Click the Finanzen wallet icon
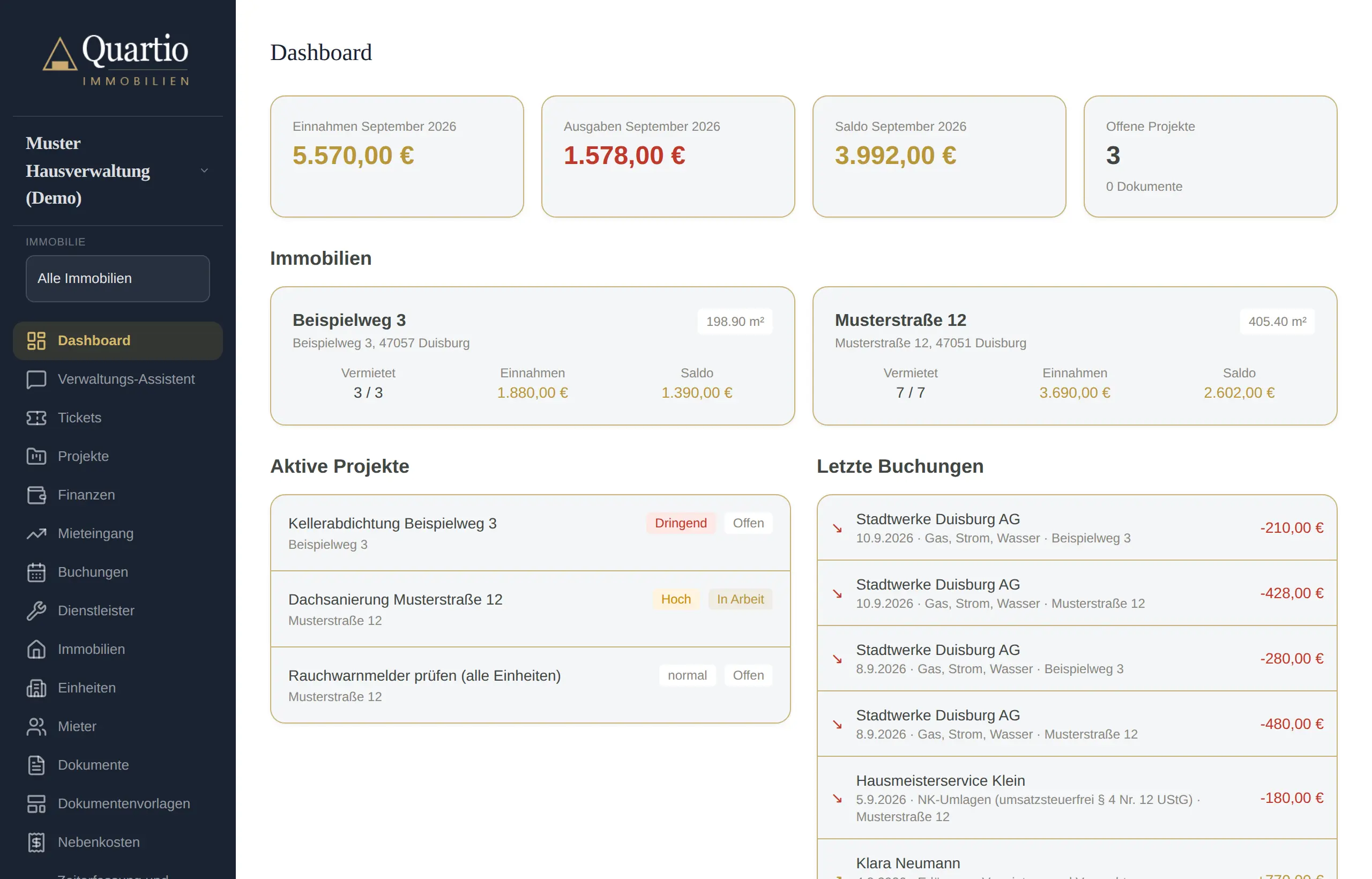Screen dimensions: 1372x879 pyautogui.click(x=36, y=495)
